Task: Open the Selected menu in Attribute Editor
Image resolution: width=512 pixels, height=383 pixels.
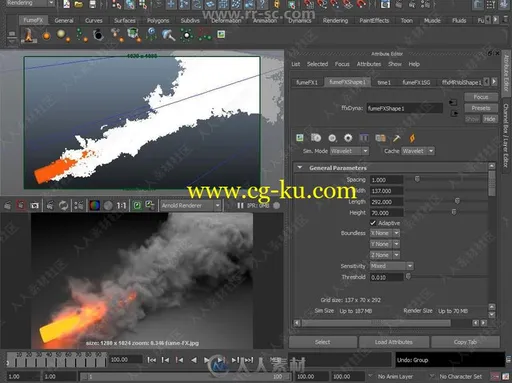Action: point(317,64)
